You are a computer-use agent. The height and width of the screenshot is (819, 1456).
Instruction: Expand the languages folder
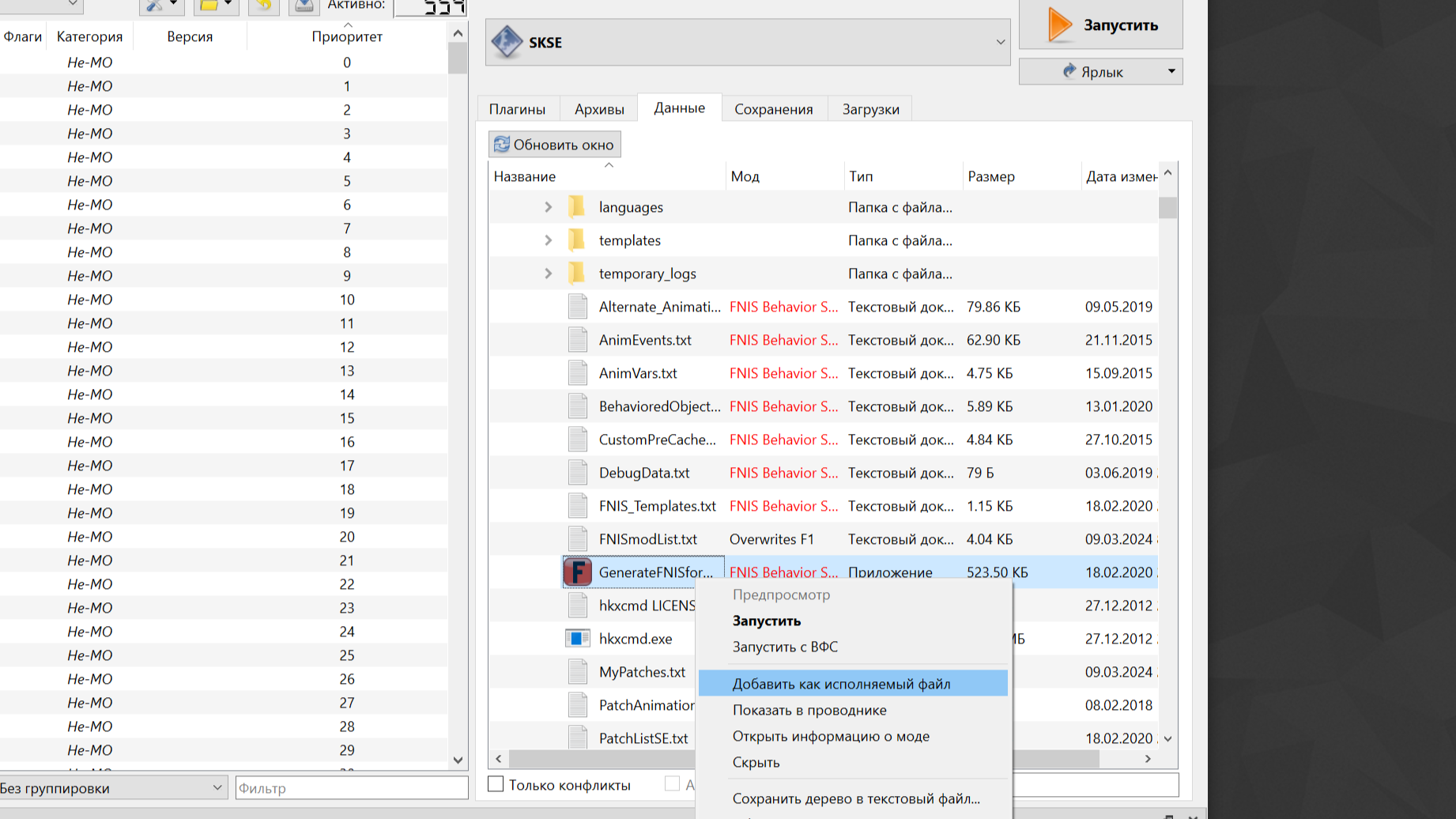[x=548, y=207]
